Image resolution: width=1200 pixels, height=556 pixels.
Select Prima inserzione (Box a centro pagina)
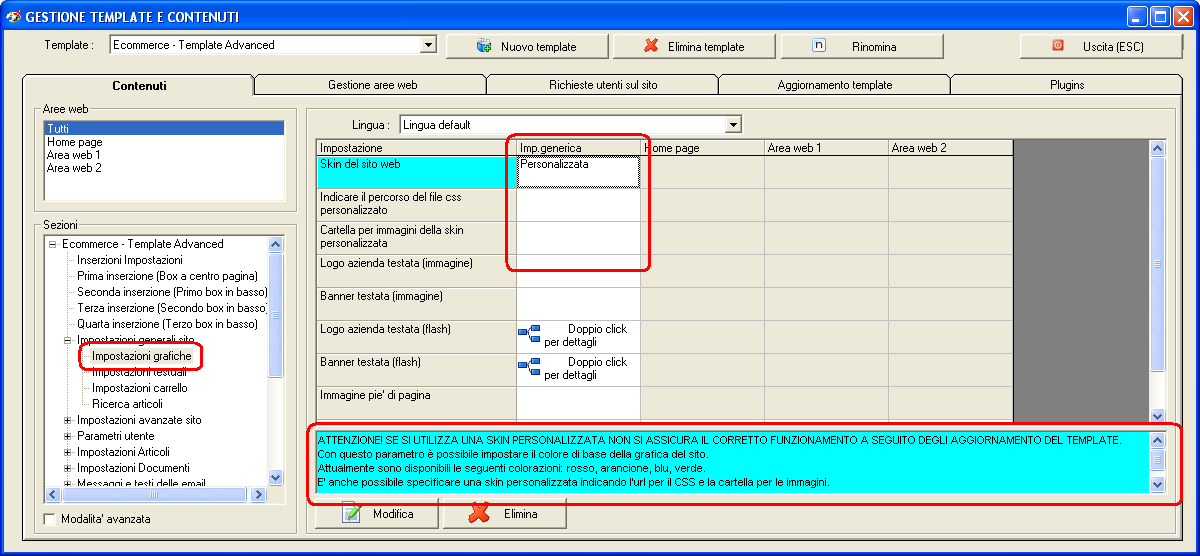coord(167,276)
